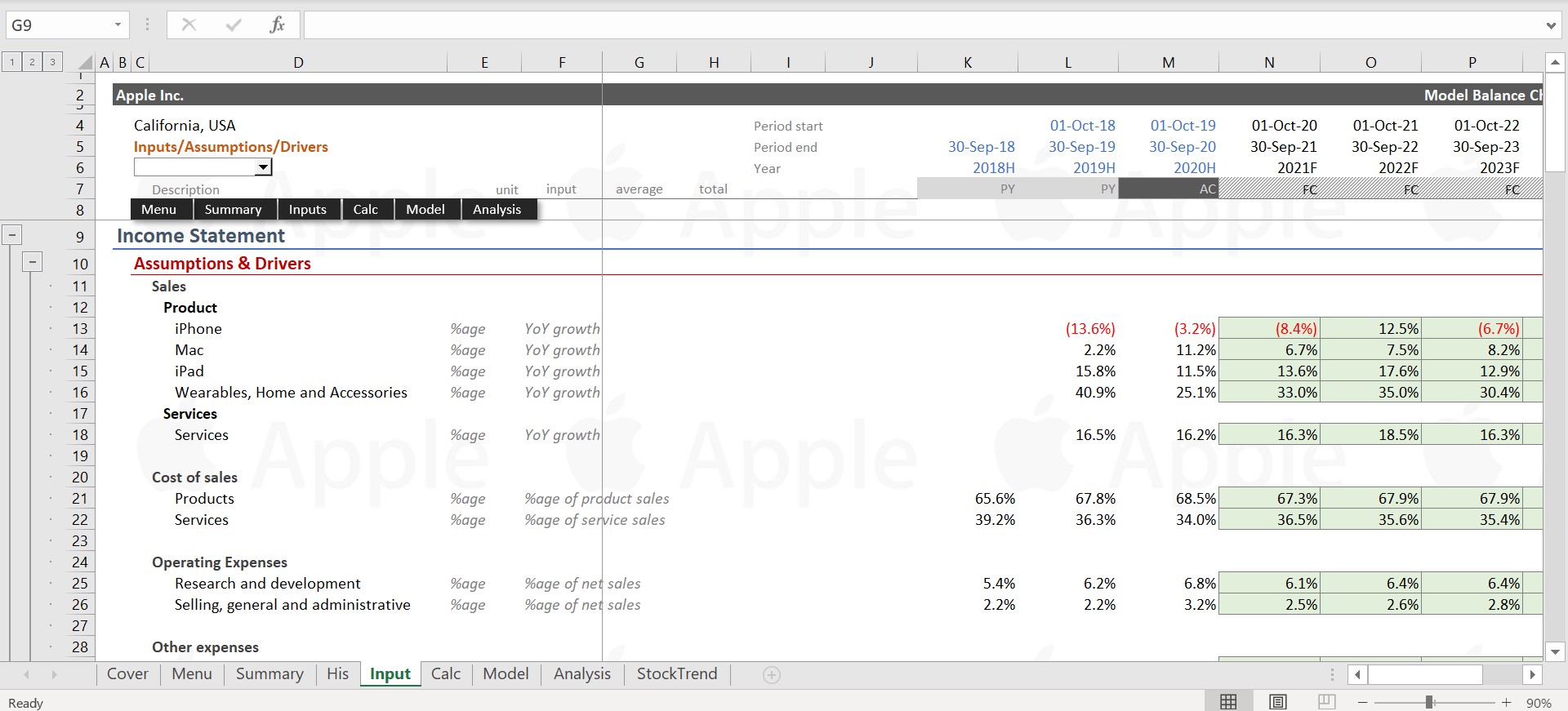This screenshot has width=1568, height=711.
Task: Zoom in with the plus icon
Action: coord(1507,702)
